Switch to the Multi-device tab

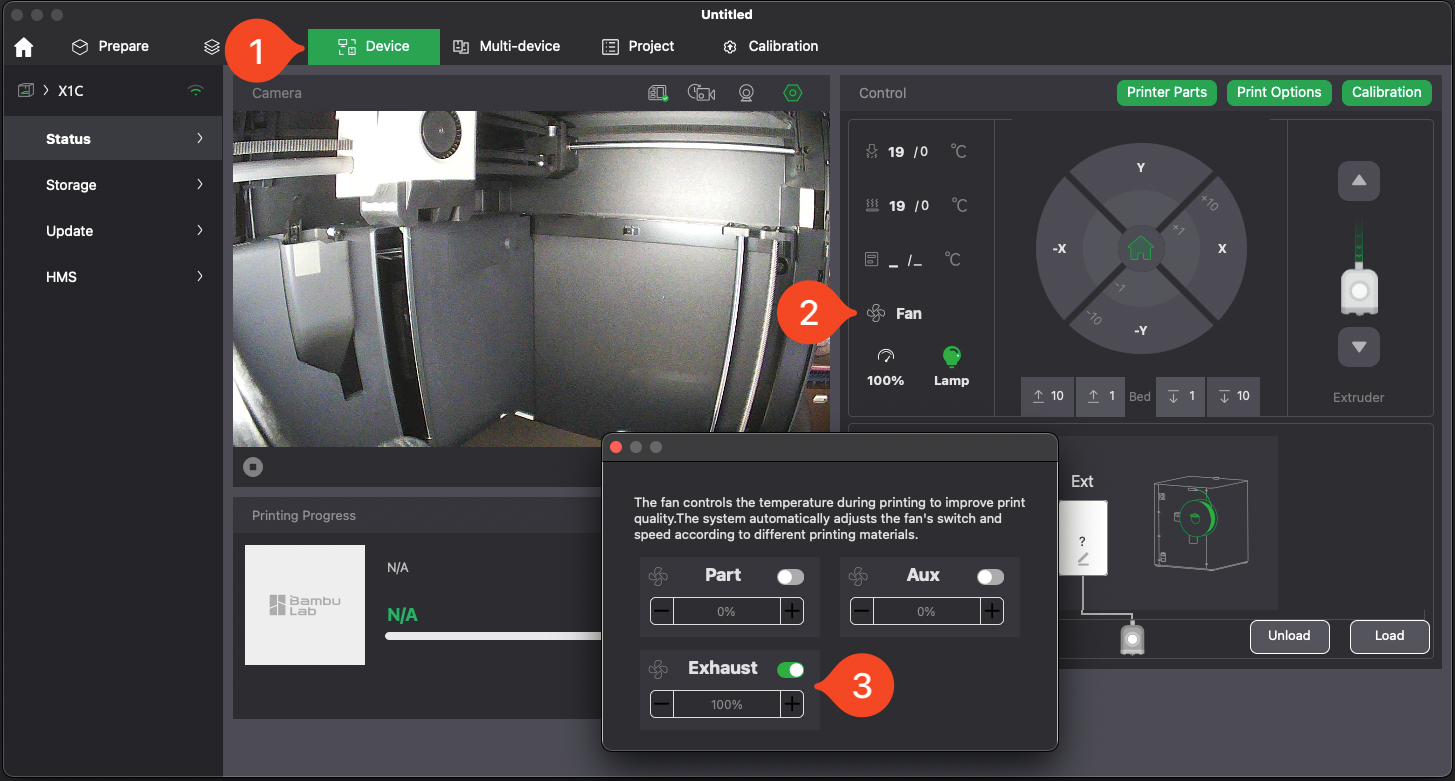(507, 47)
